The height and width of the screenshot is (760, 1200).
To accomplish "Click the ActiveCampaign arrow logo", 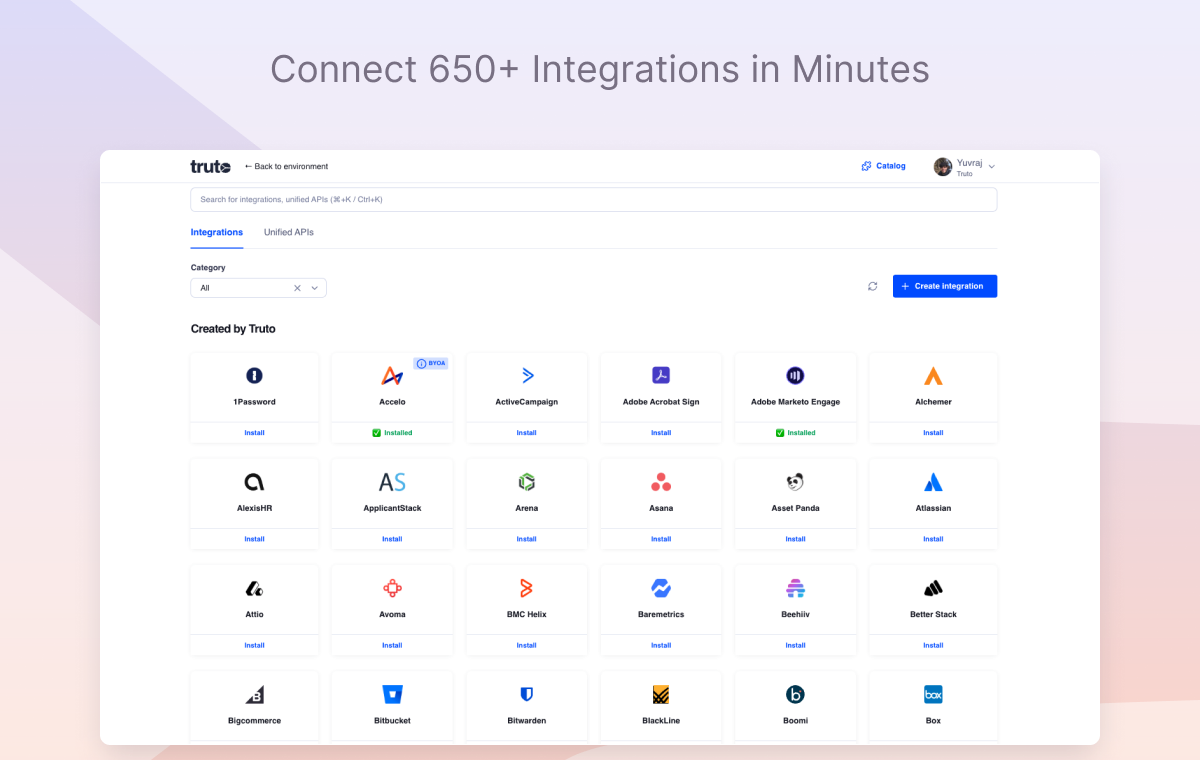I will [527, 376].
